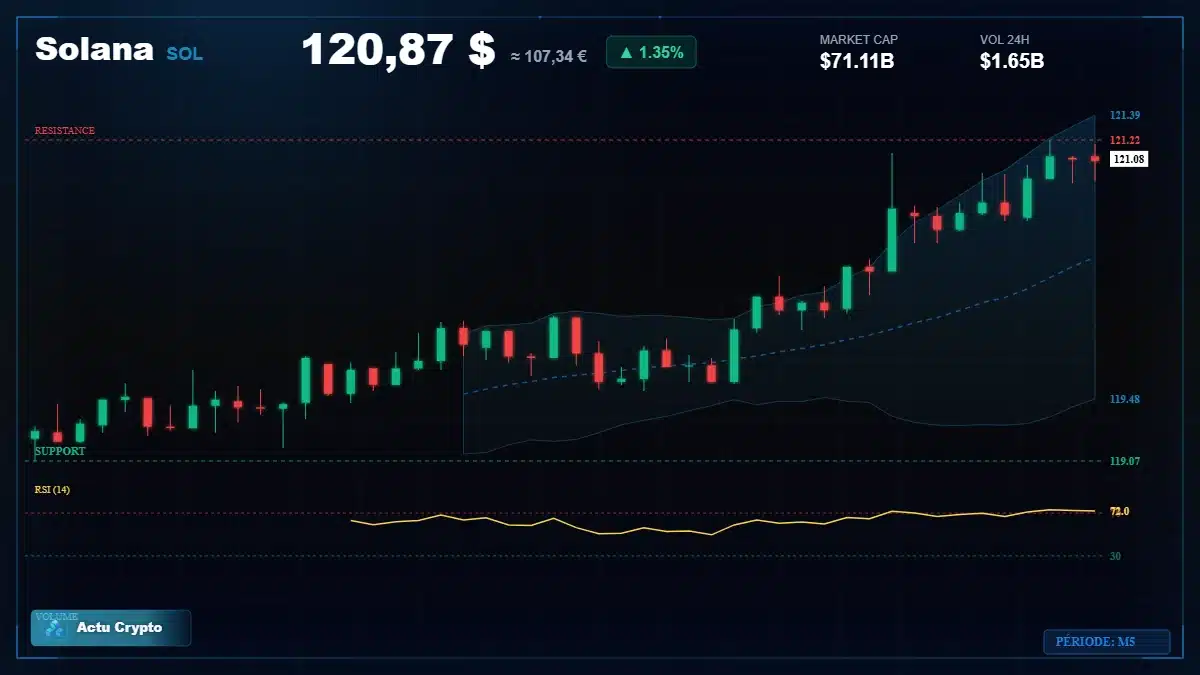Click the 121.39 upper band price label
The width and height of the screenshot is (1200, 675).
click(x=1125, y=115)
